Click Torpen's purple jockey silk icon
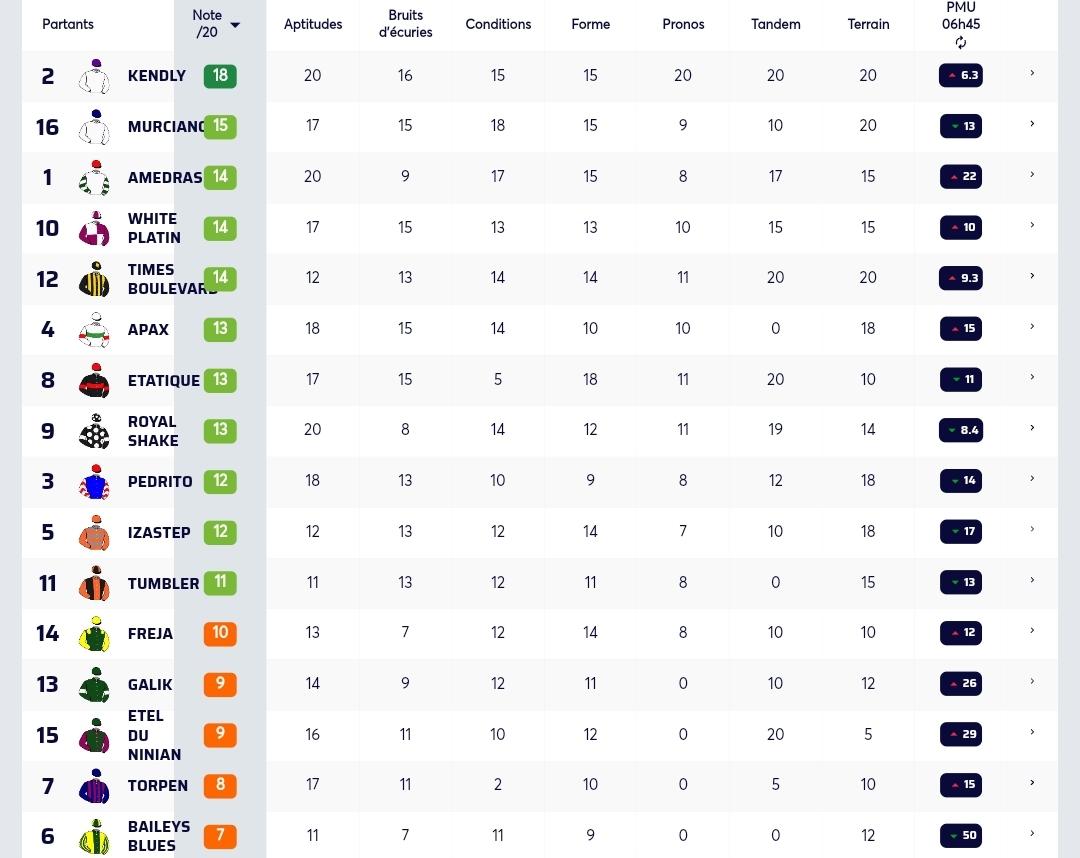 click(94, 786)
